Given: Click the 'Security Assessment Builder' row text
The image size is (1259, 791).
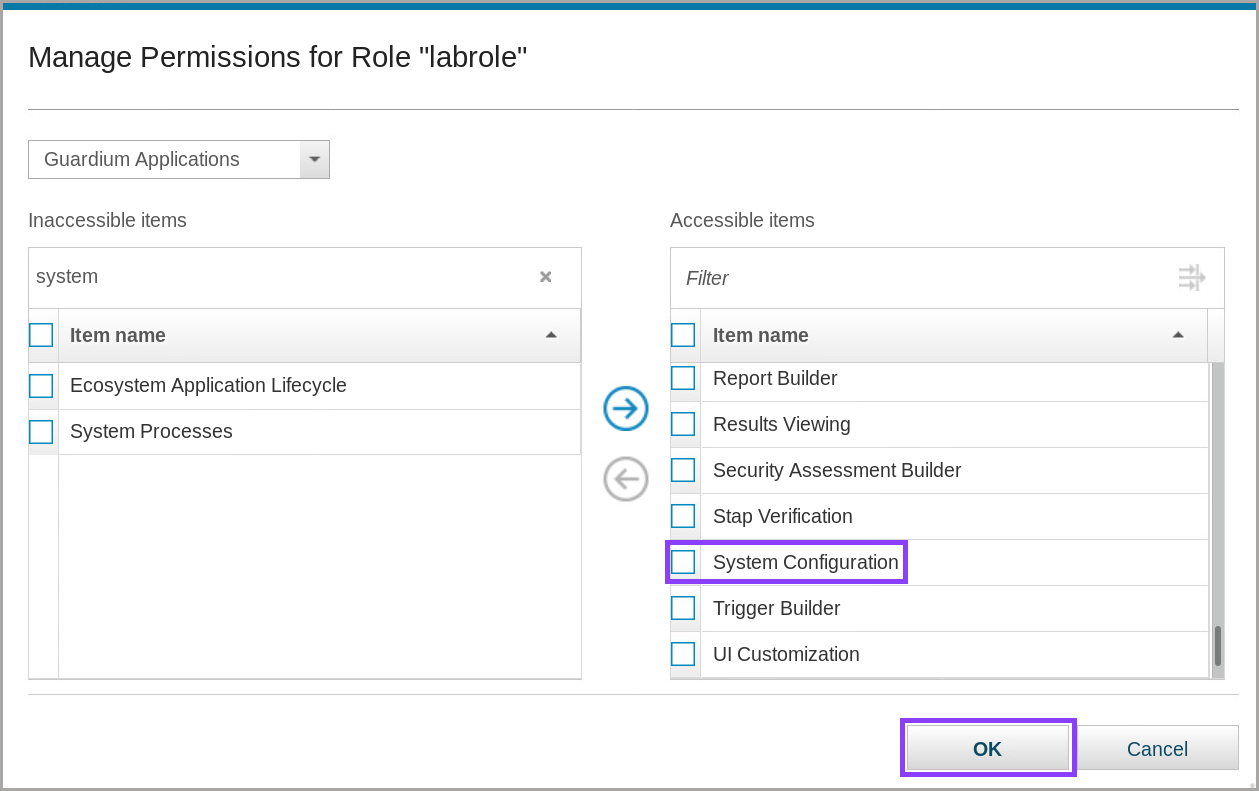Looking at the screenshot, I should [x=837, y=470].
